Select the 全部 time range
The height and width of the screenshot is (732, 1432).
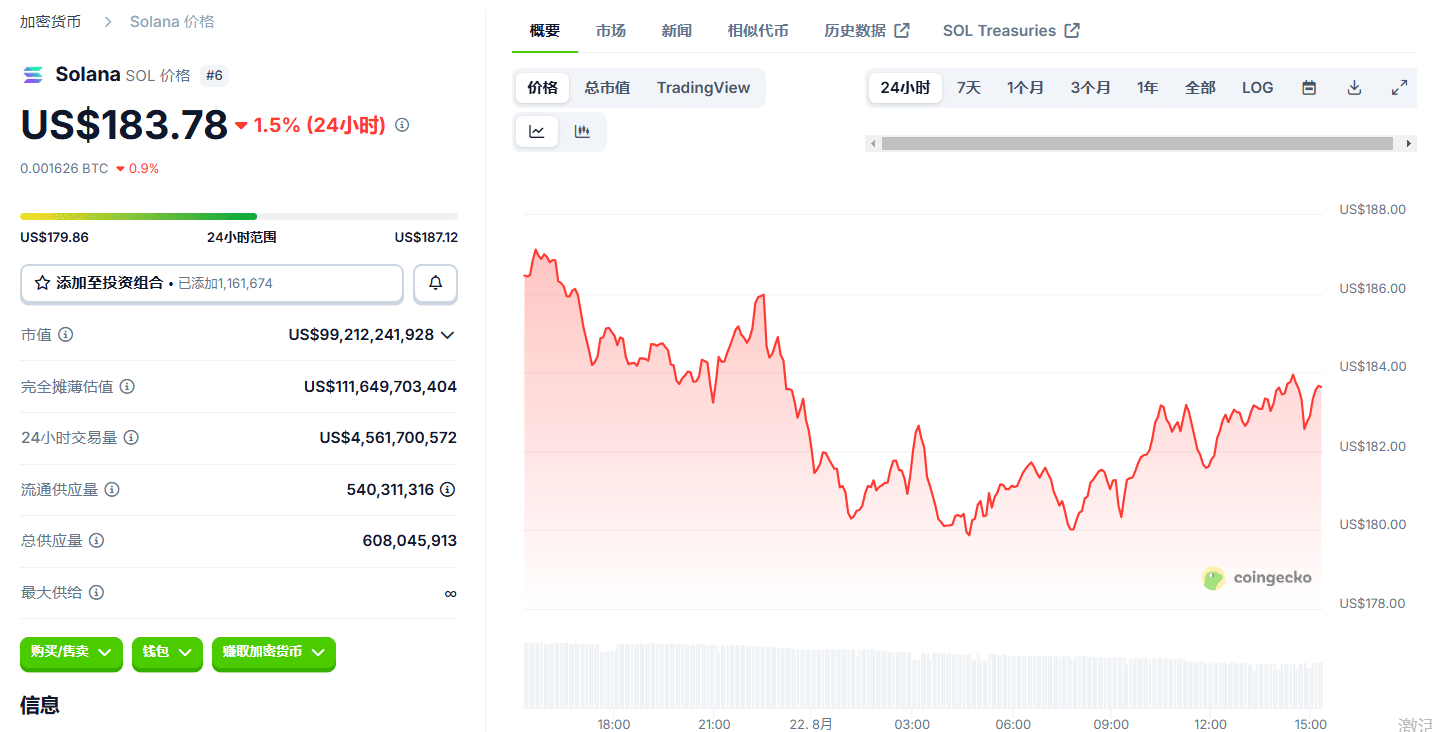1200,88
